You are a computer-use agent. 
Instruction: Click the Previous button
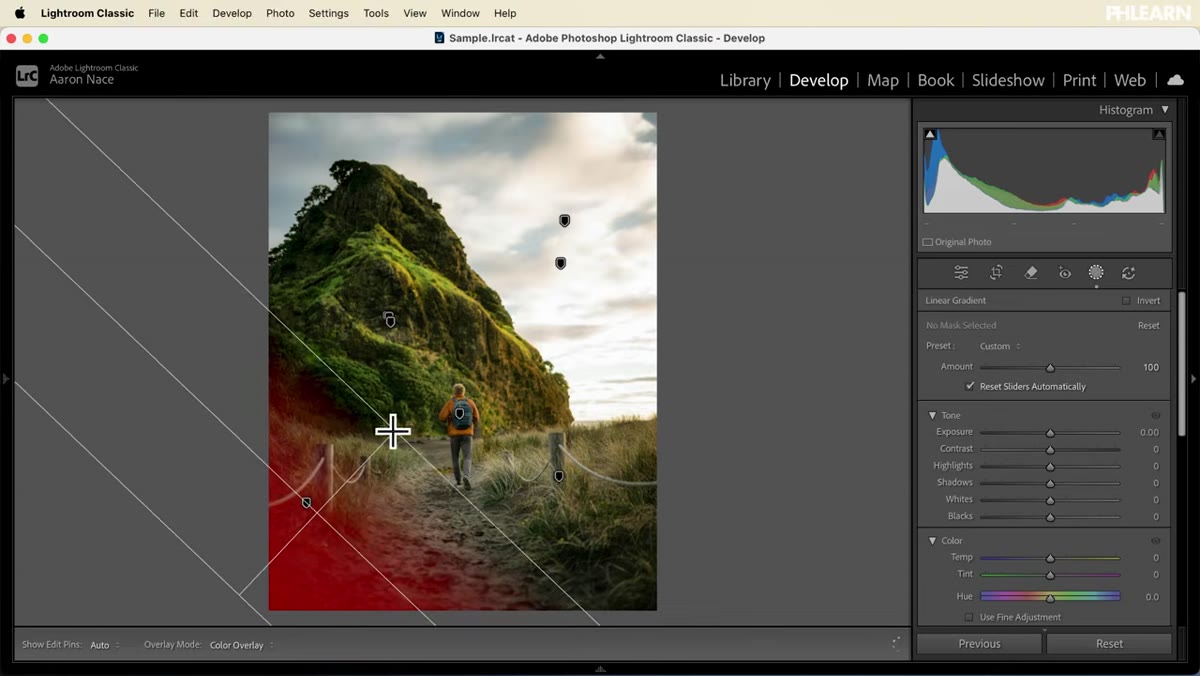(x=980, y=644)
